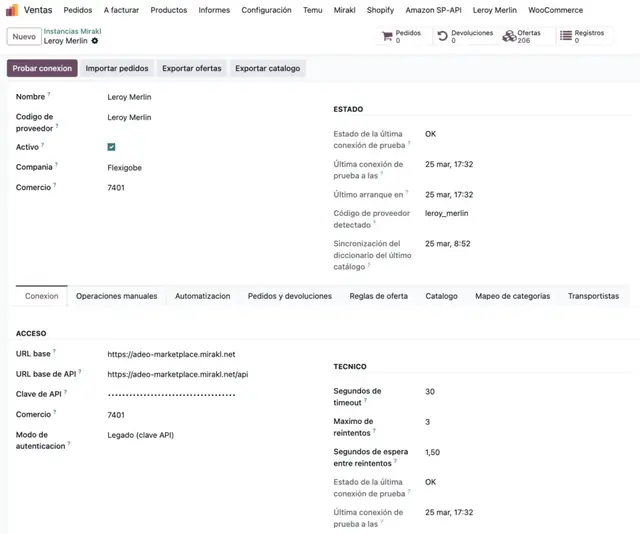Toggle the Activo checkbox

111,147
